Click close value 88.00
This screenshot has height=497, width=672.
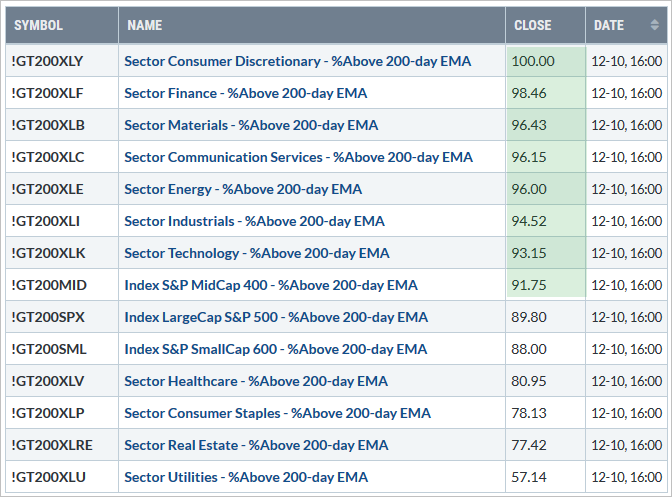tap(529, 349)
